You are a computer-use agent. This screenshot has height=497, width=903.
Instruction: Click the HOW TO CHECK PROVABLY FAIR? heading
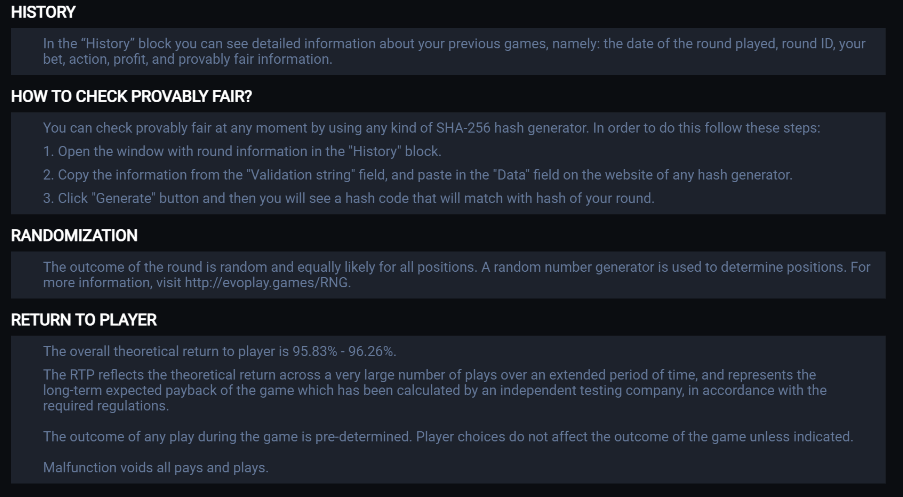pos(131,97)
